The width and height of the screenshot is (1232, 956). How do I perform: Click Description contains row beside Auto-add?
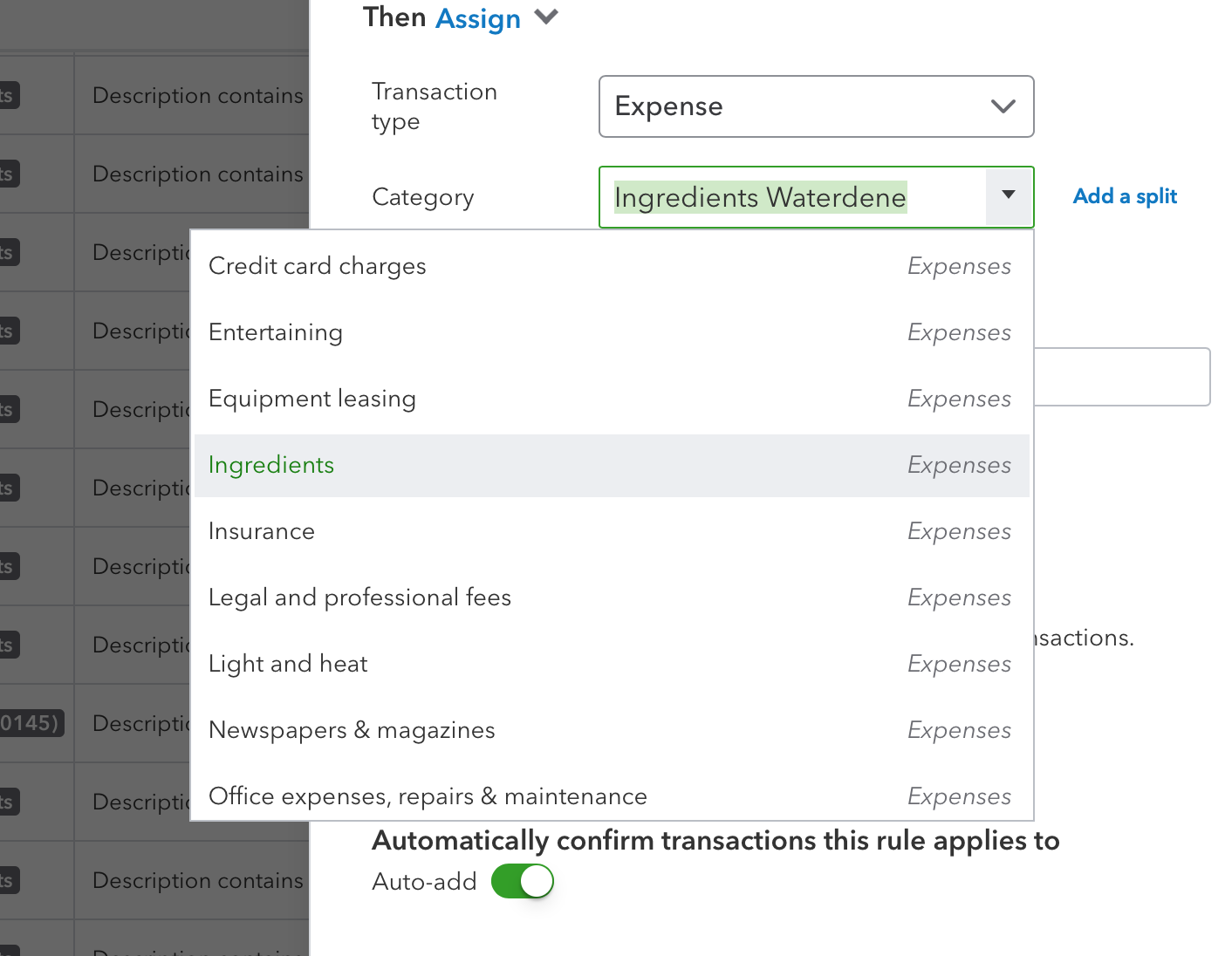[x=197, y=881]
